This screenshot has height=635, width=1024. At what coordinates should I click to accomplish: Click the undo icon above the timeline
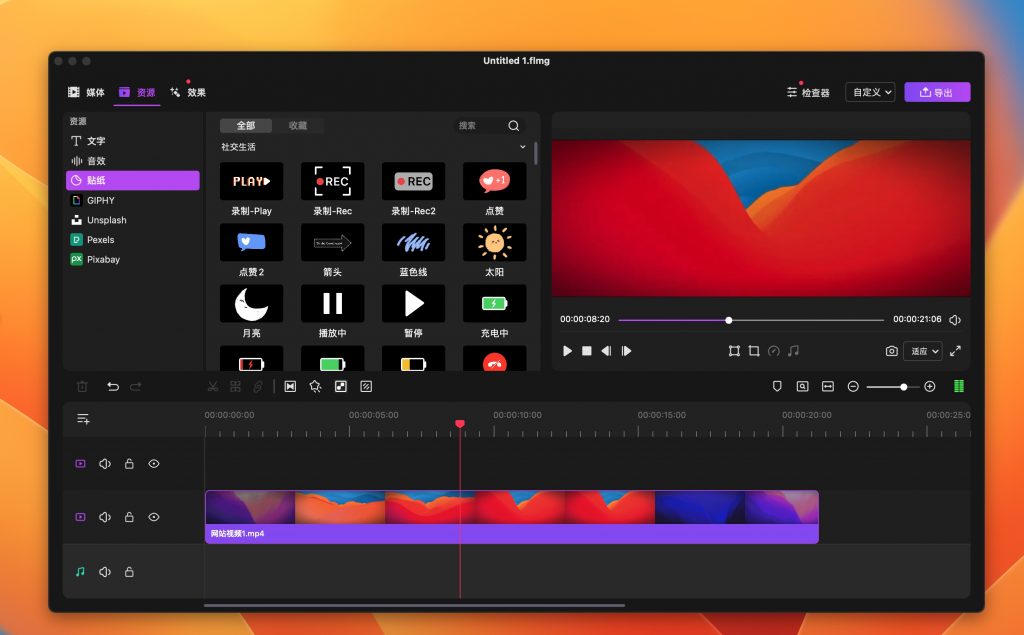[112, 385]
